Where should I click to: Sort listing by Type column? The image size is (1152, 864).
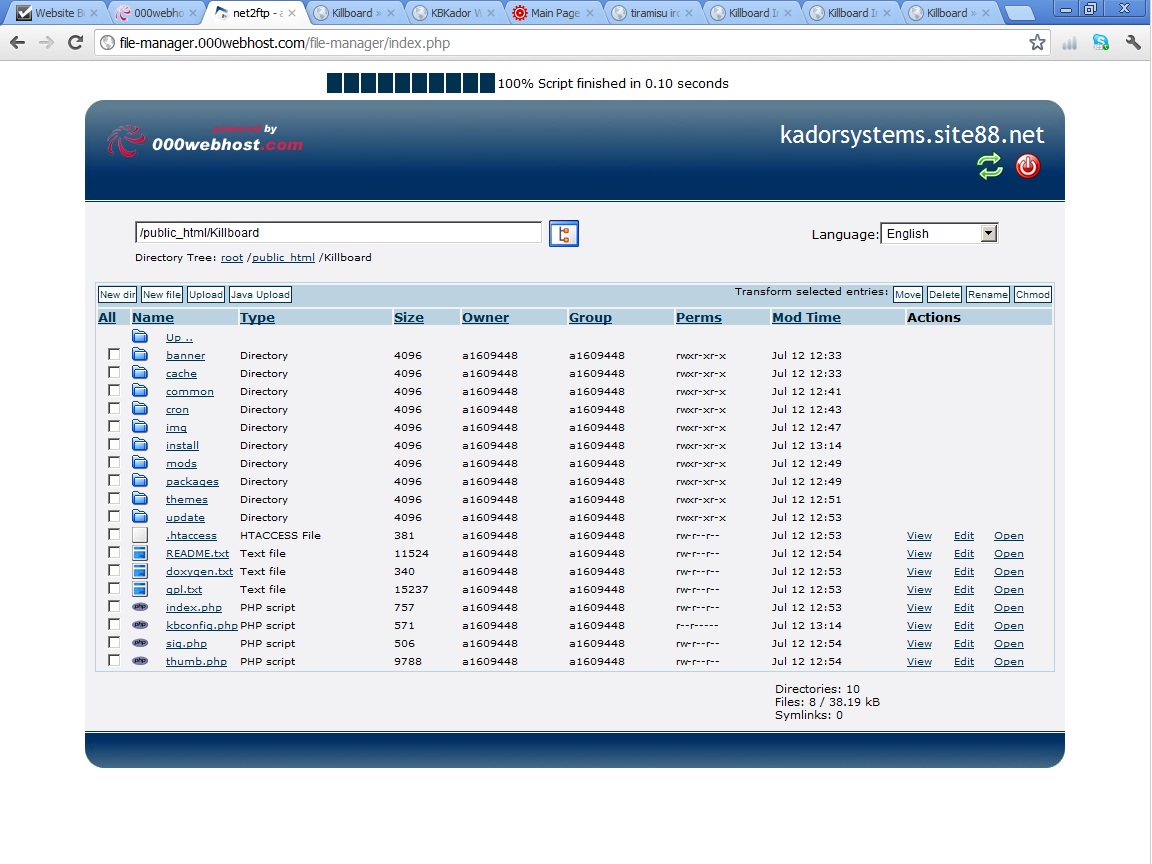(x=257, y=317)
